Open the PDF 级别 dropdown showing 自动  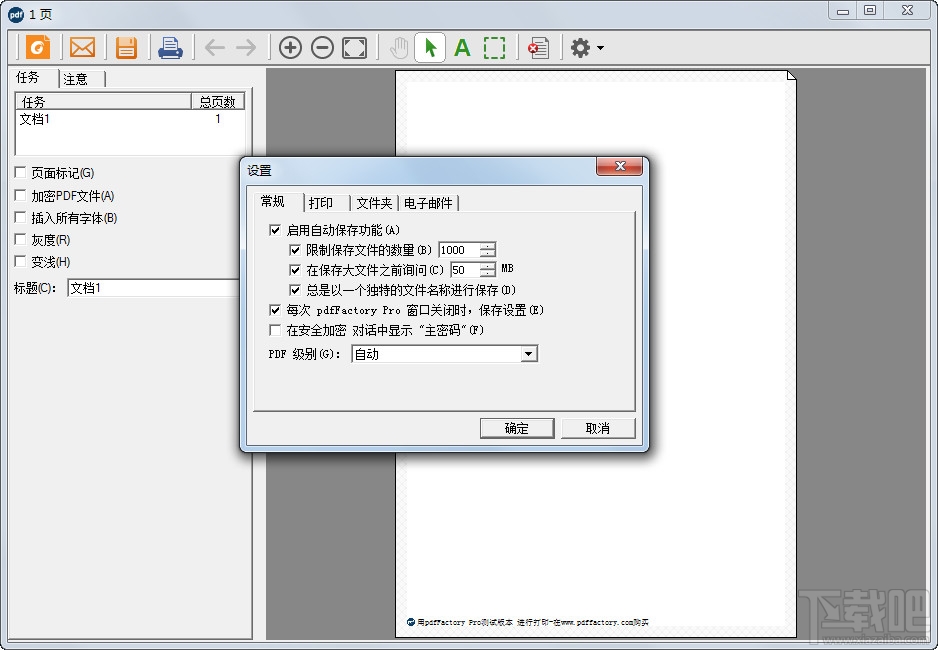tap(528, 353)
